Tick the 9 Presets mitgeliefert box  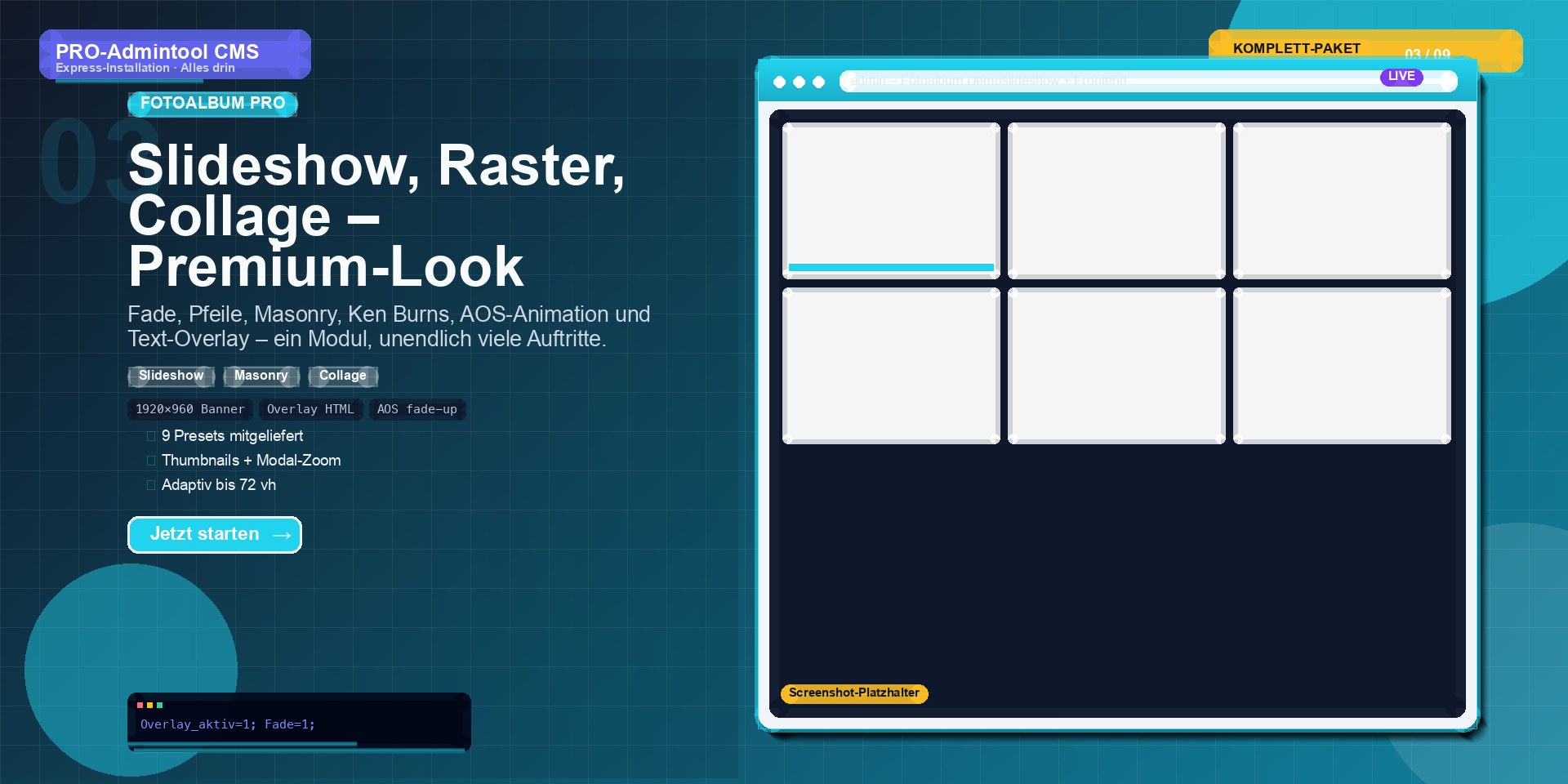pyautogui.click(x=151, y=436)
